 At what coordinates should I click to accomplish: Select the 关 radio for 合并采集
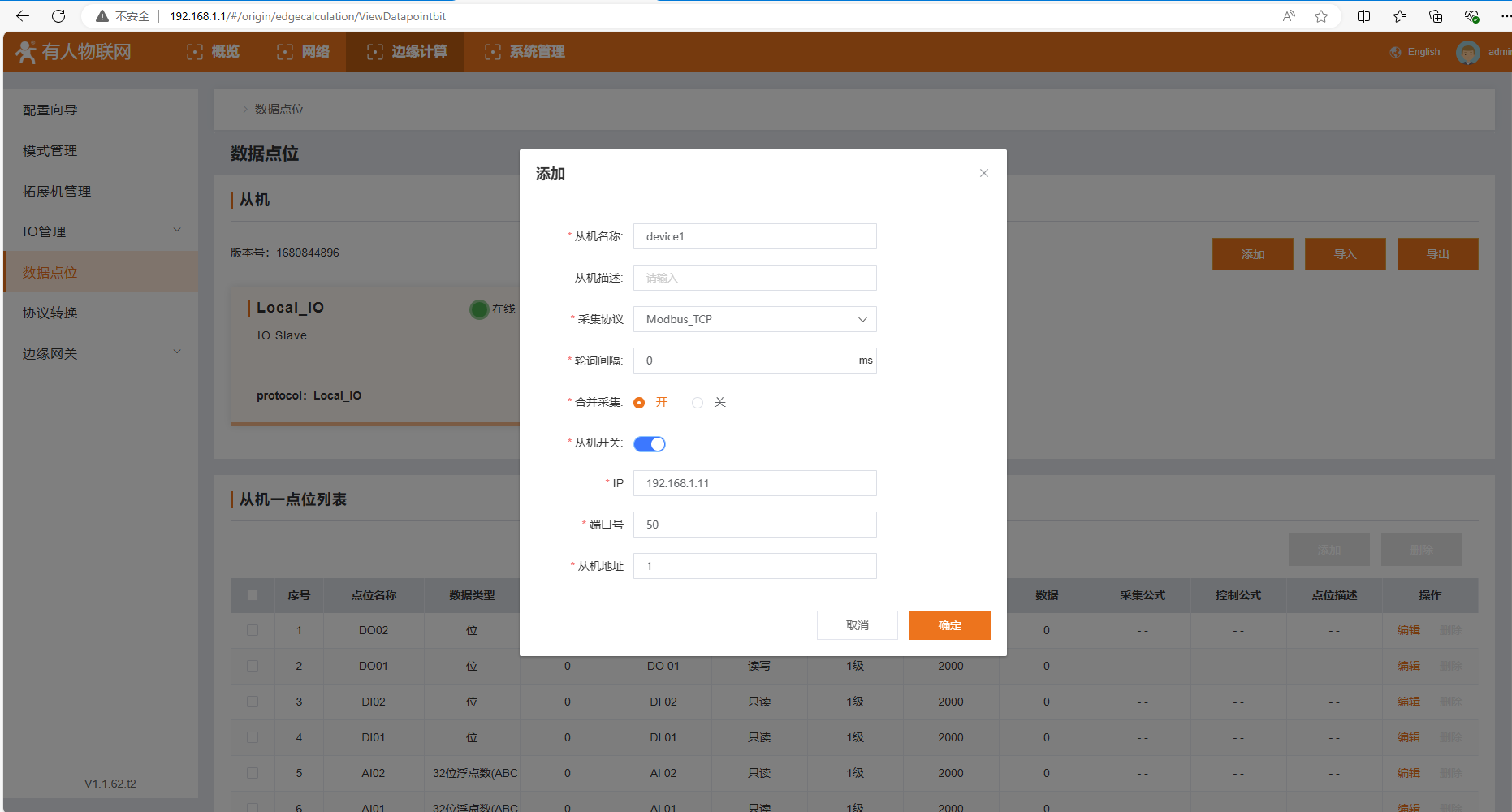(x=698, y=403)
